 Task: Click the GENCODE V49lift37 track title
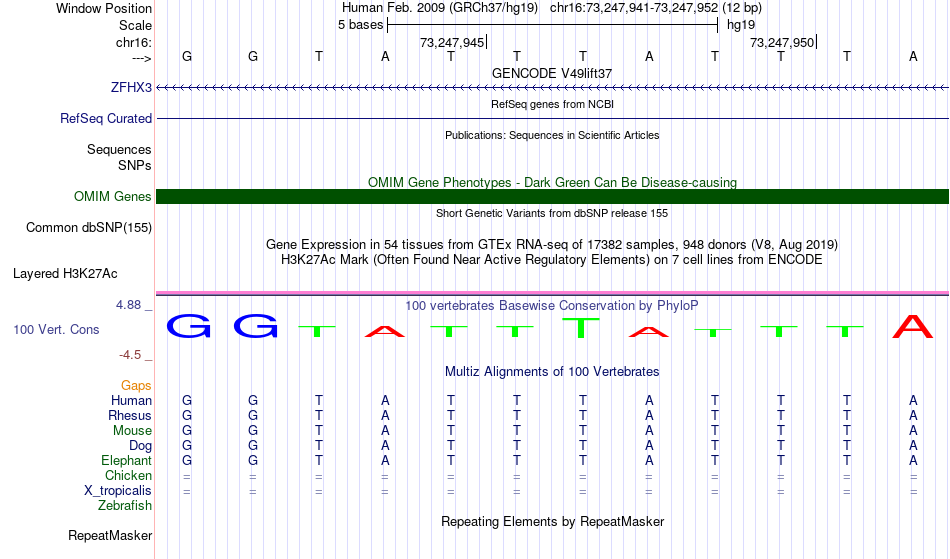pyautogui.click(x=551, y=73)
